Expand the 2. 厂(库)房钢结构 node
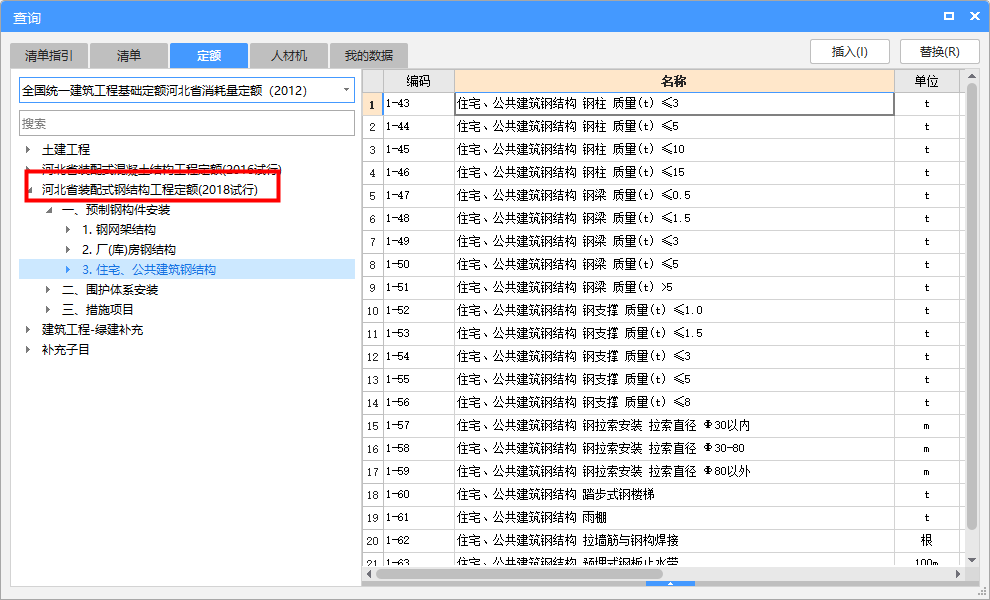The height and width of the screenshot is (600, 990). (68, 249)
